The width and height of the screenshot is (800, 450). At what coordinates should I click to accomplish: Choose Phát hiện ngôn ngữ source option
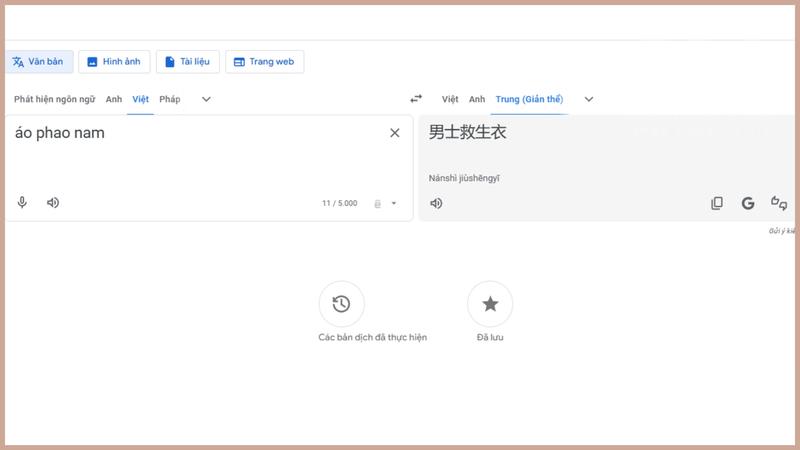point(55,99)
